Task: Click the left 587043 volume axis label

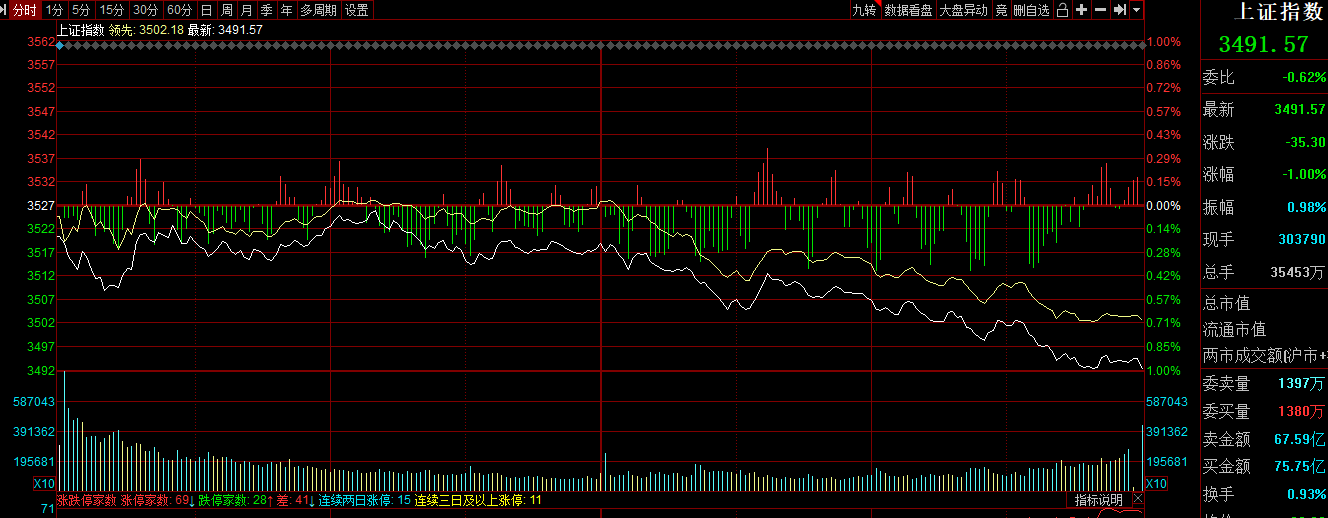Action: [33, 401]
